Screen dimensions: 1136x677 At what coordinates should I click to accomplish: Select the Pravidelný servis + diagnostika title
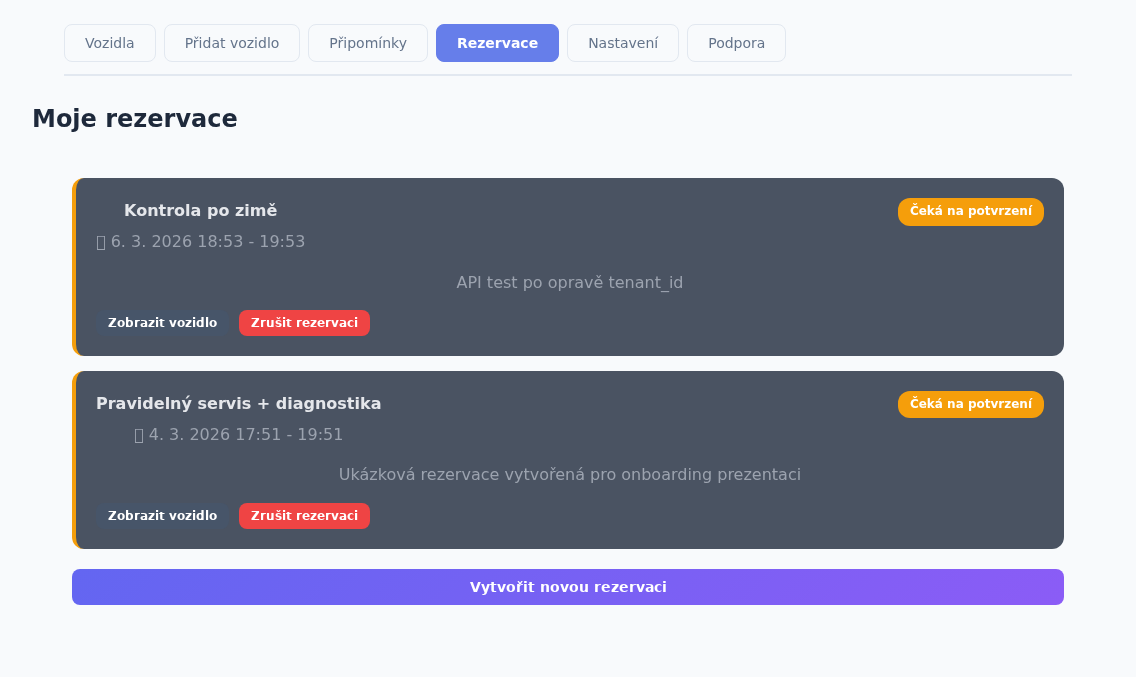click(238, 404)
